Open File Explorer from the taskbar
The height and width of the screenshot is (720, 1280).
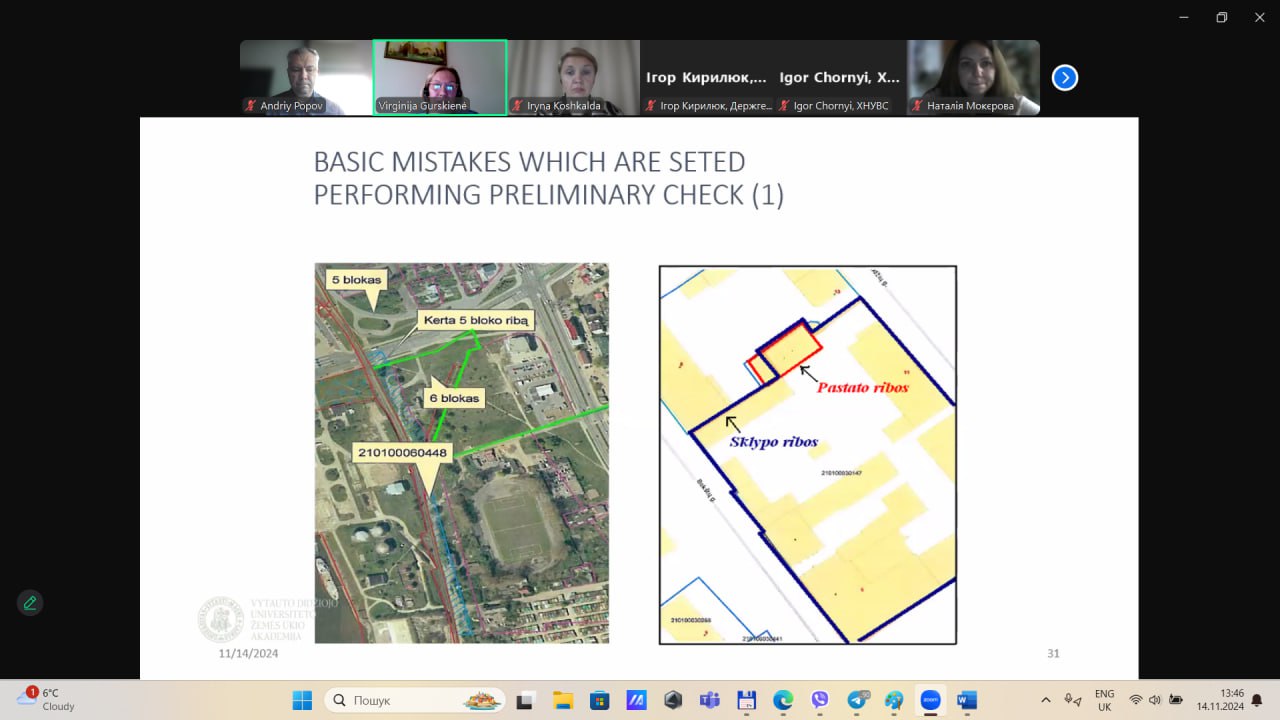(562, 700)
